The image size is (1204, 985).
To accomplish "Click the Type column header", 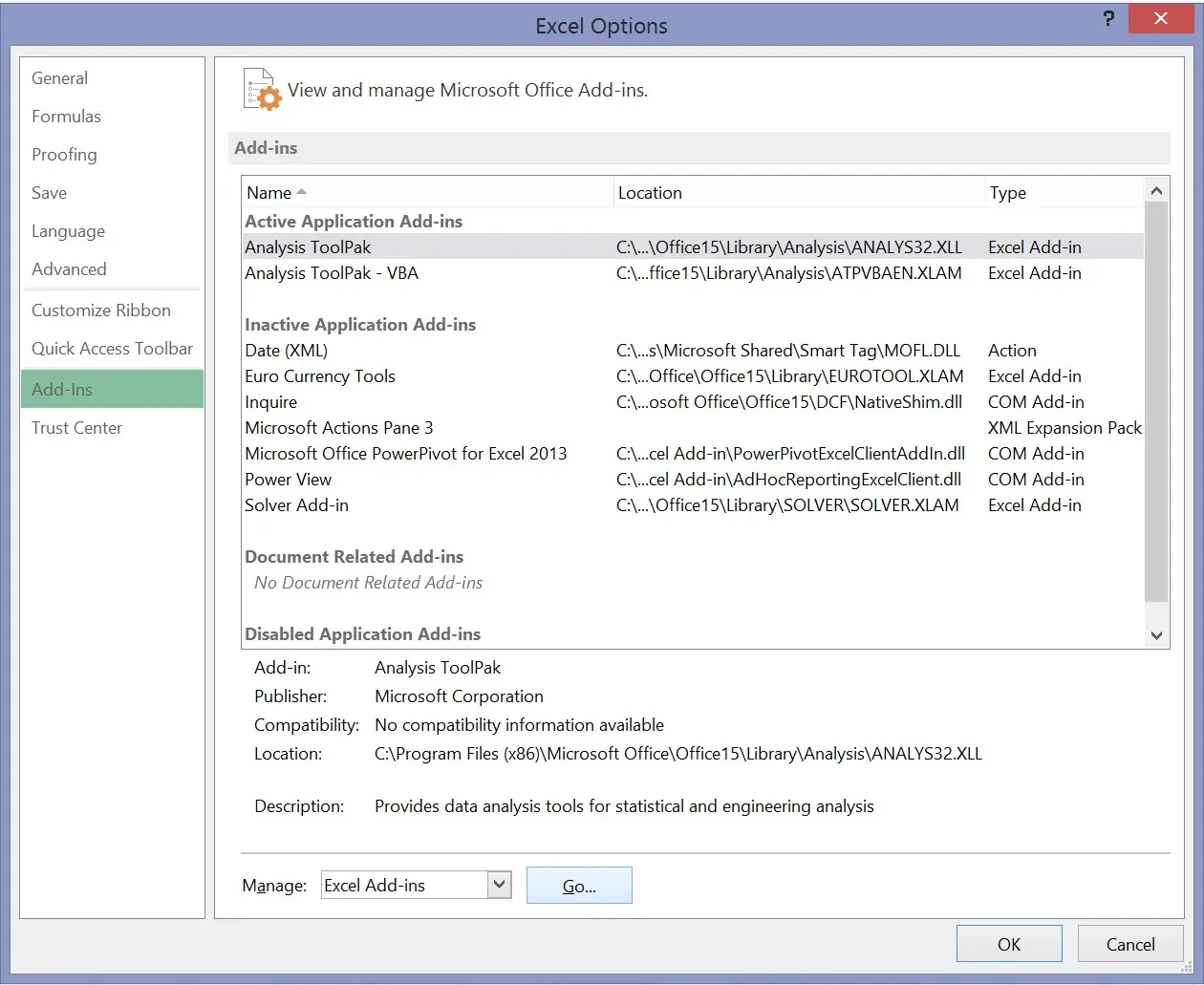I will coord(1007,193).
